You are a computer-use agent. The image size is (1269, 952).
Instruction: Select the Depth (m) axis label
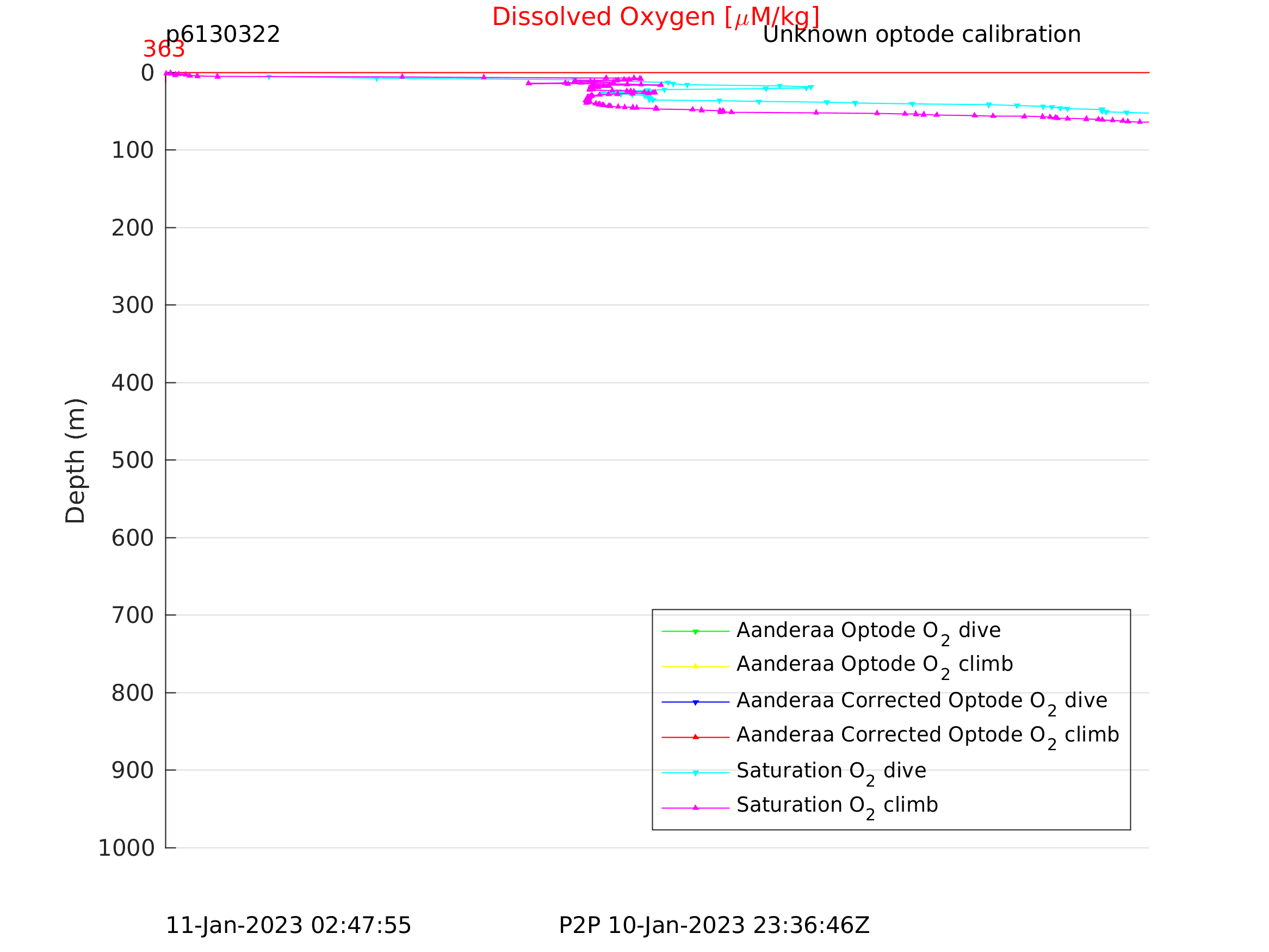pyautogui.click(x=76, y=460)
